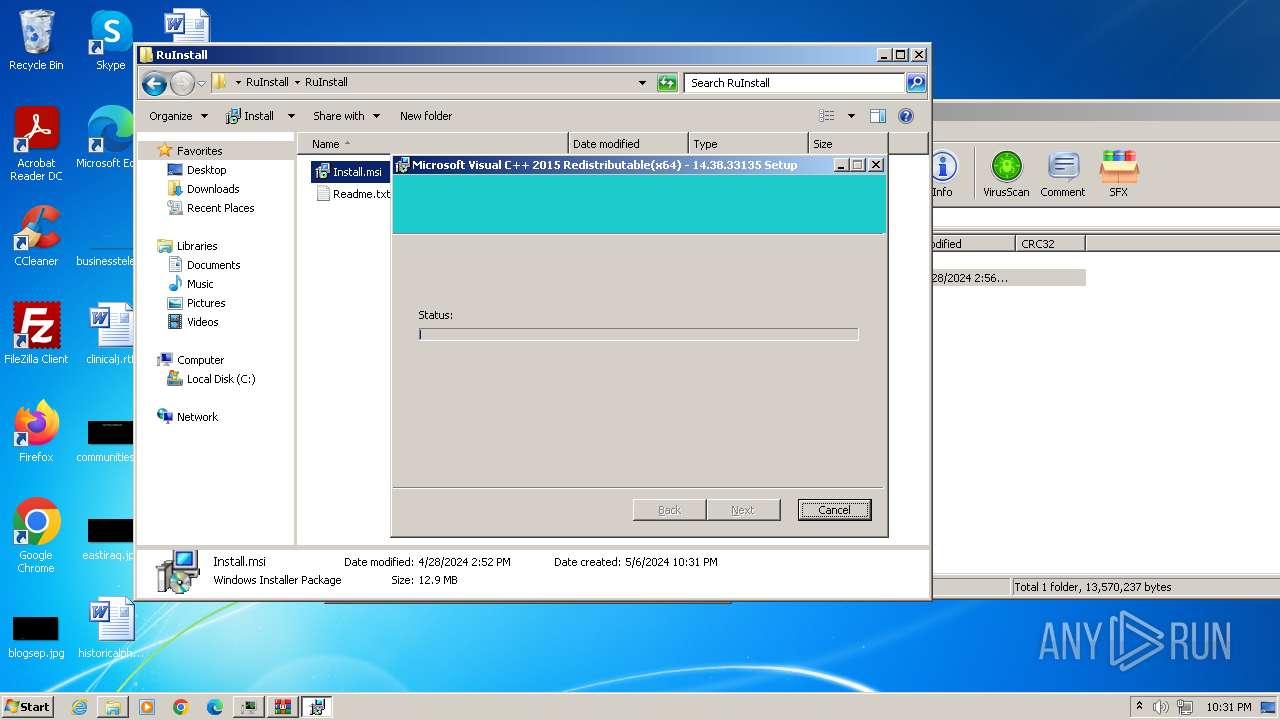The image size is (1280, 720).
Task: Click the Install toolbar button
Action: pyautogui.click(x=250, y=116)
